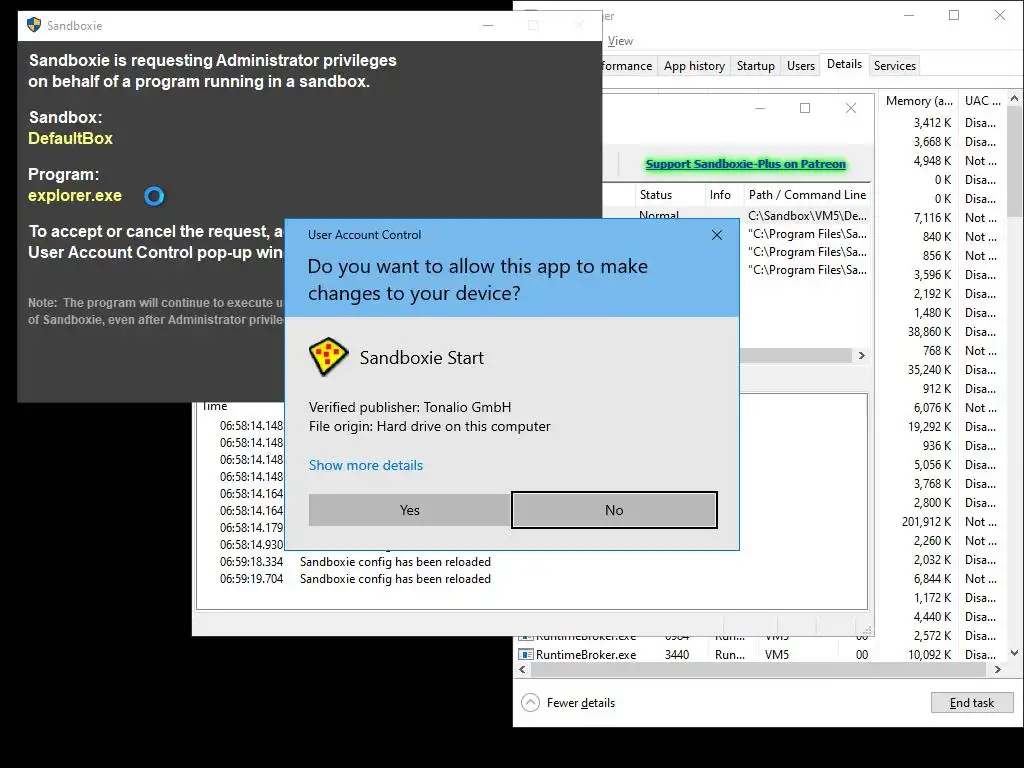Open Support Sandboxie-Plus on Patreon link
1024x768 pixels.
pyautogui.click(x=745, y=164)
